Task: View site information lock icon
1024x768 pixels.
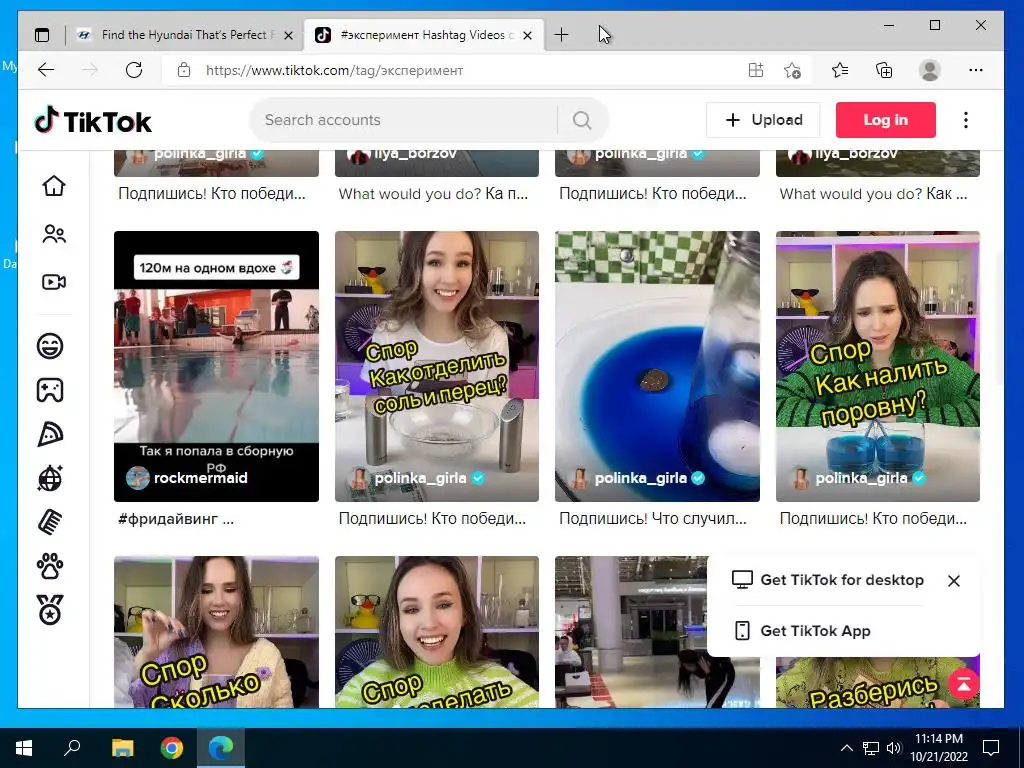Action: coord(184,70)
